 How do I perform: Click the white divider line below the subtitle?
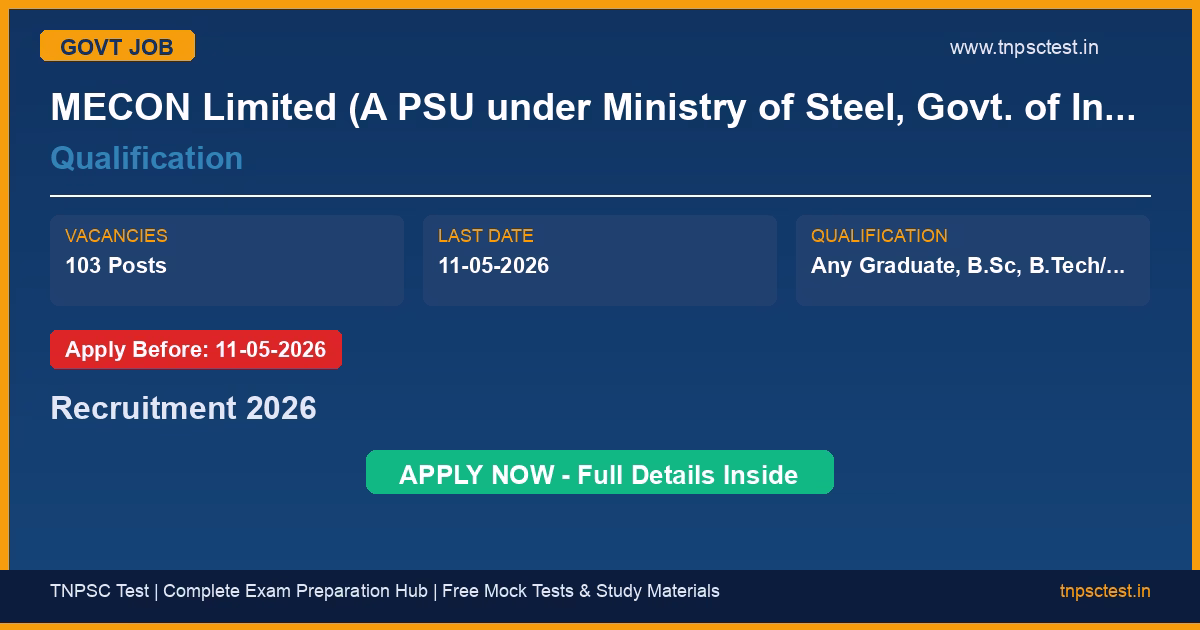(x=600, y=196)
